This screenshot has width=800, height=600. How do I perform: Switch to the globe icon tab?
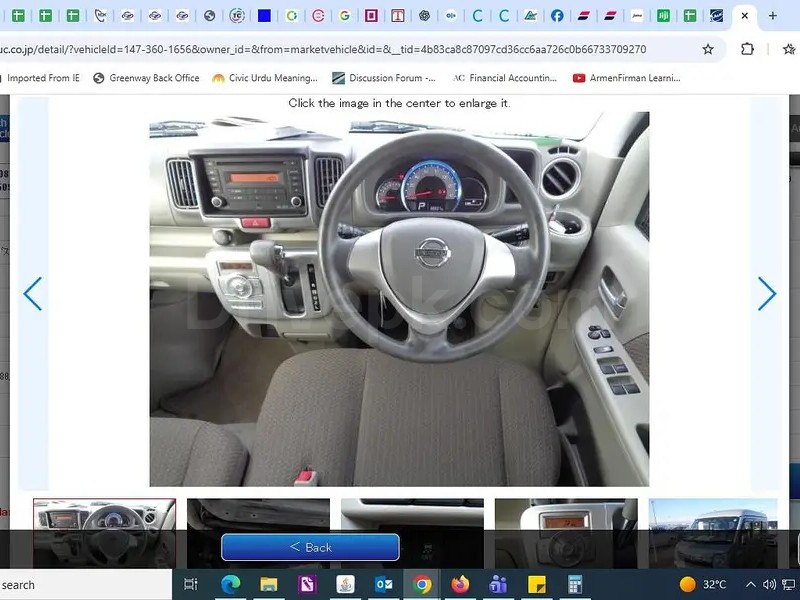click(x=209, y=16)
